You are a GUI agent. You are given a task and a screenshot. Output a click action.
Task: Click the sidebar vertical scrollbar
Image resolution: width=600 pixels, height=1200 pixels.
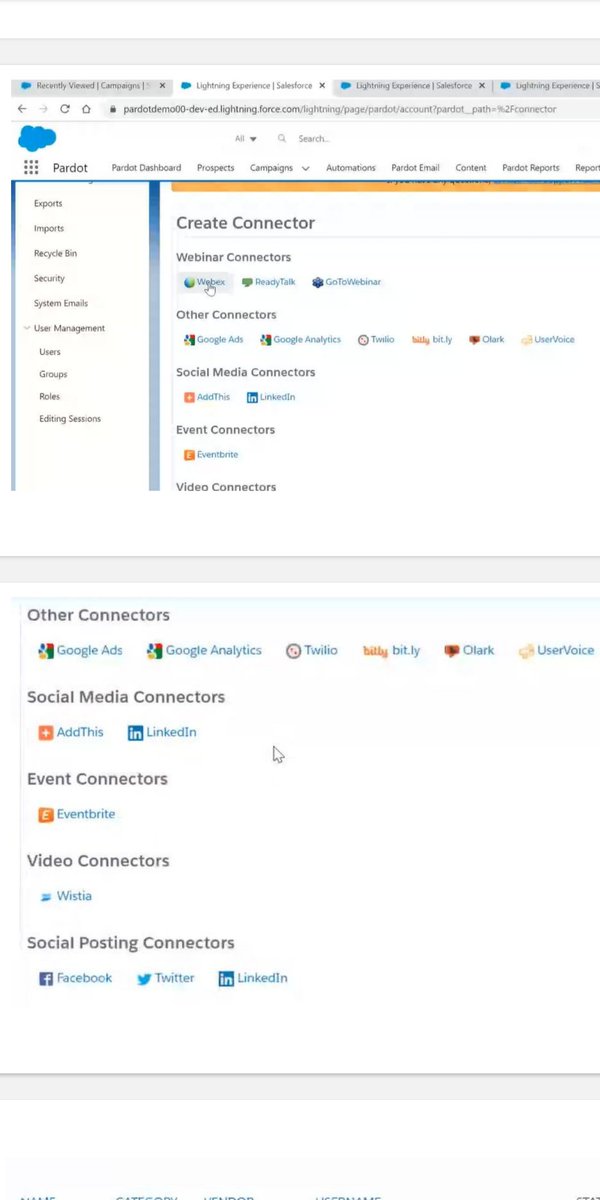[x=154, y=335]
